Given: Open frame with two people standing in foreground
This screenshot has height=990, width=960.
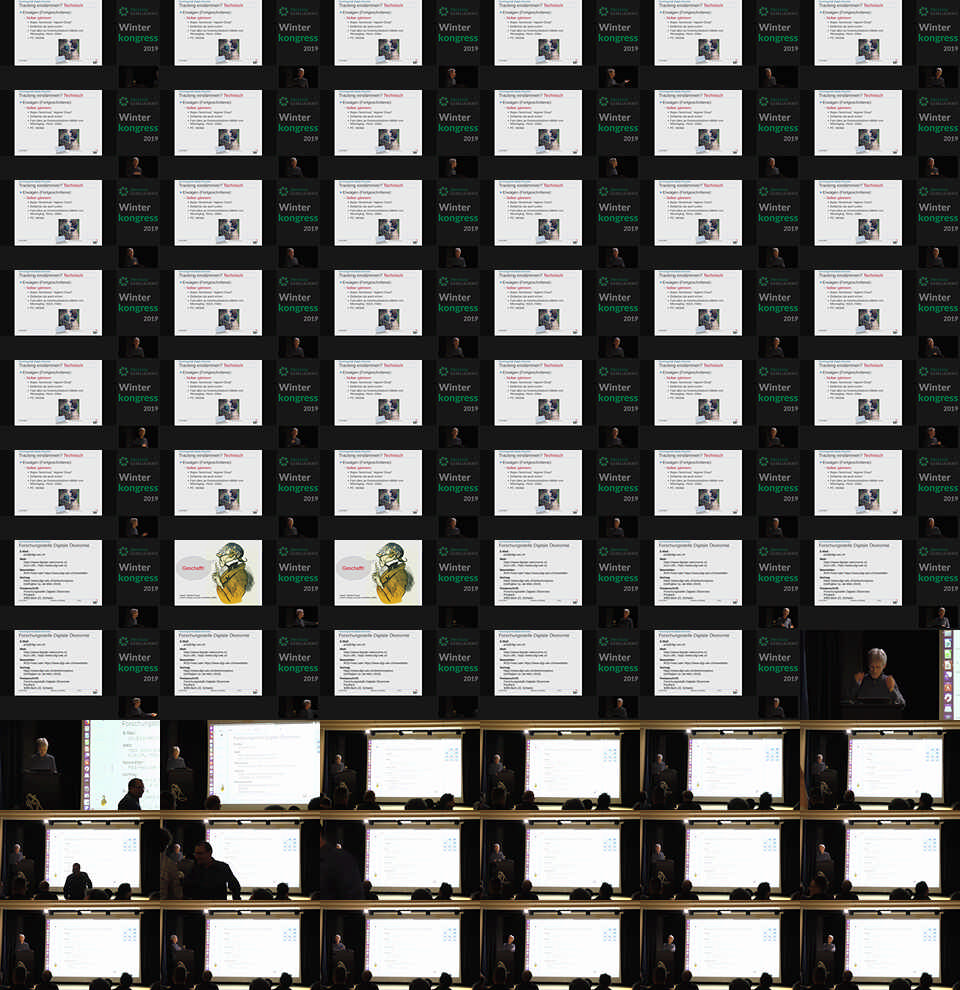Looking at the screenshot, I should click(x=240, y=856).
